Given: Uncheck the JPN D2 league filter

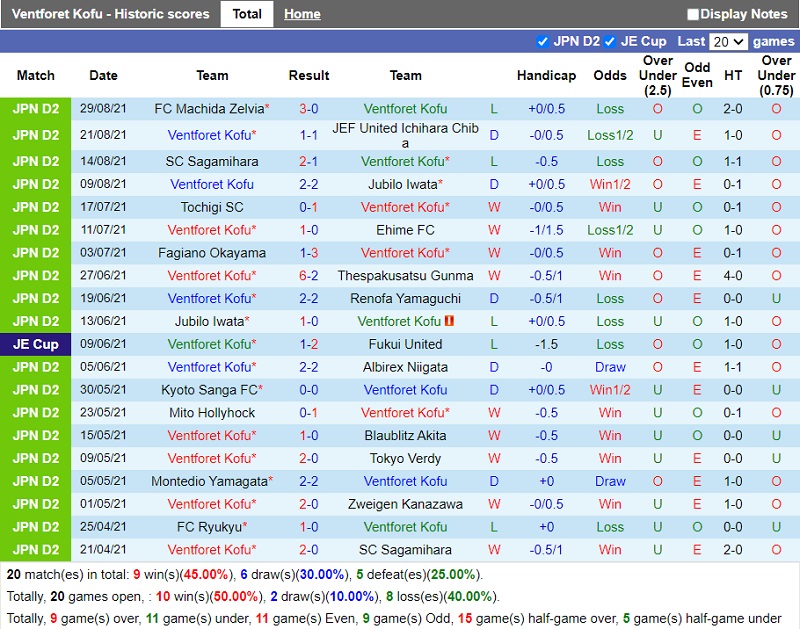Looking at the screenshot, I should tap(543, 41).
